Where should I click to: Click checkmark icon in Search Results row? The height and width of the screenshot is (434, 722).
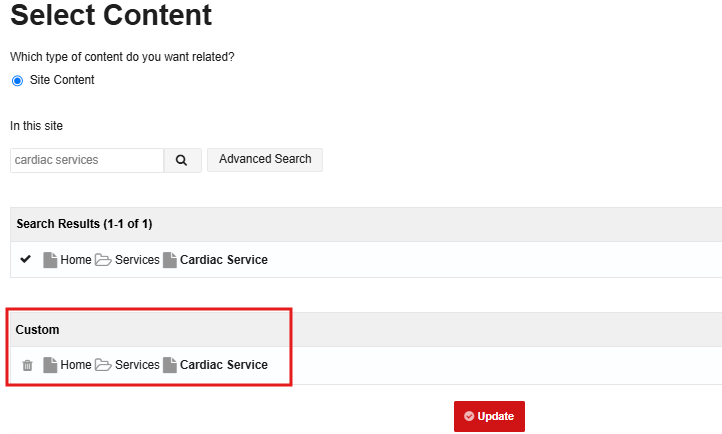(26, 259)
